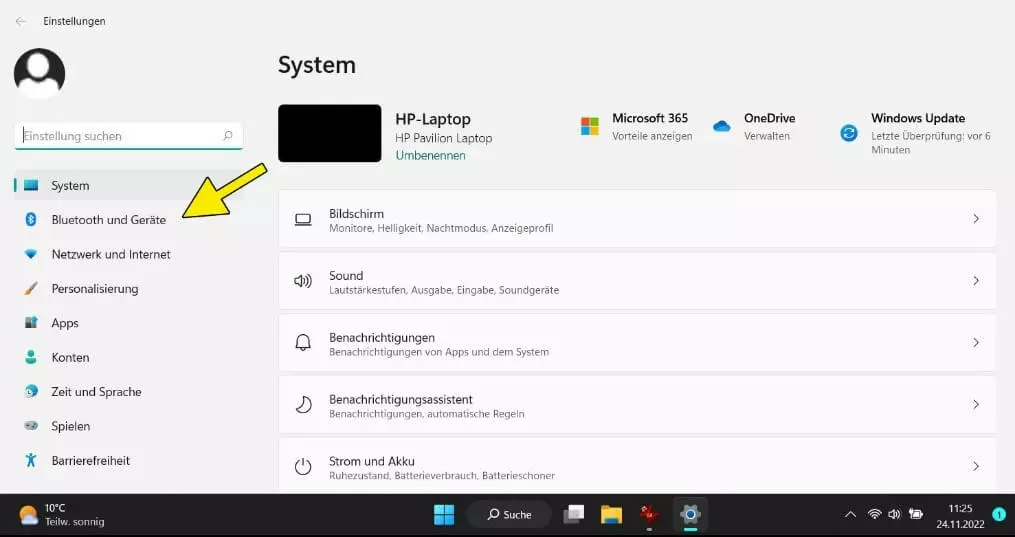The width and height of the screenshot is (1015, 537).
Task: Click the Windows Update title text
Action: 918,118
